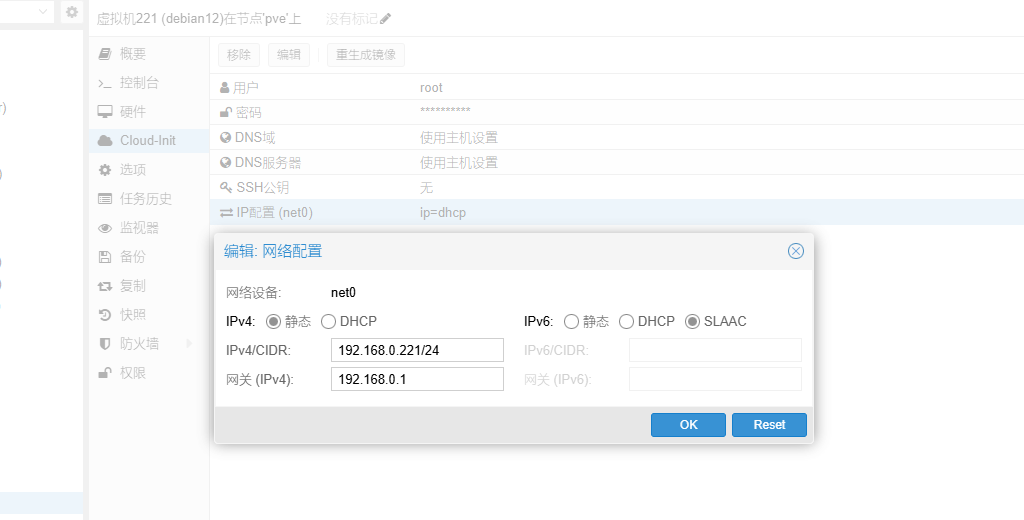Open the 硬件 hardware menu item
Viewport: 1024px width, 520px height.
coord(149,112)
